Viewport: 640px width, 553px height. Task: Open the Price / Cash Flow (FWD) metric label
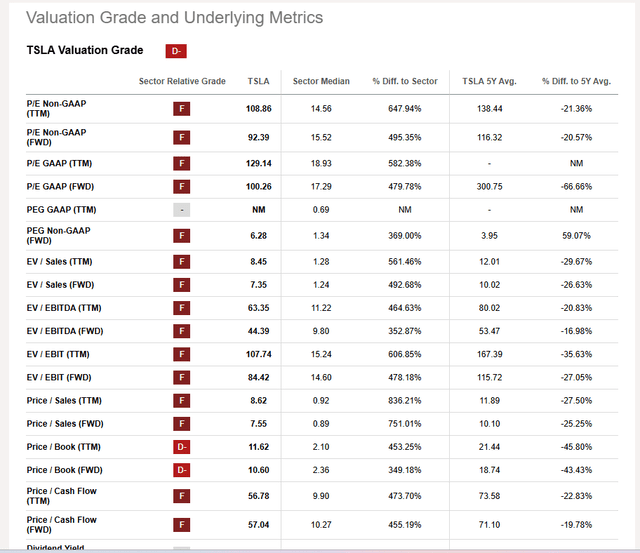(62, 525)
